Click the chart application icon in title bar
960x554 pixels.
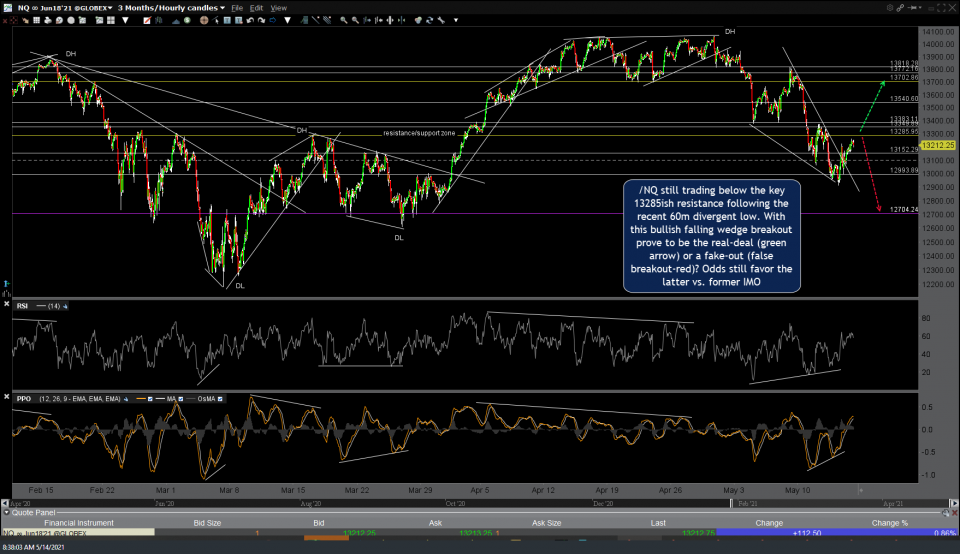click(x=7, y=8)
